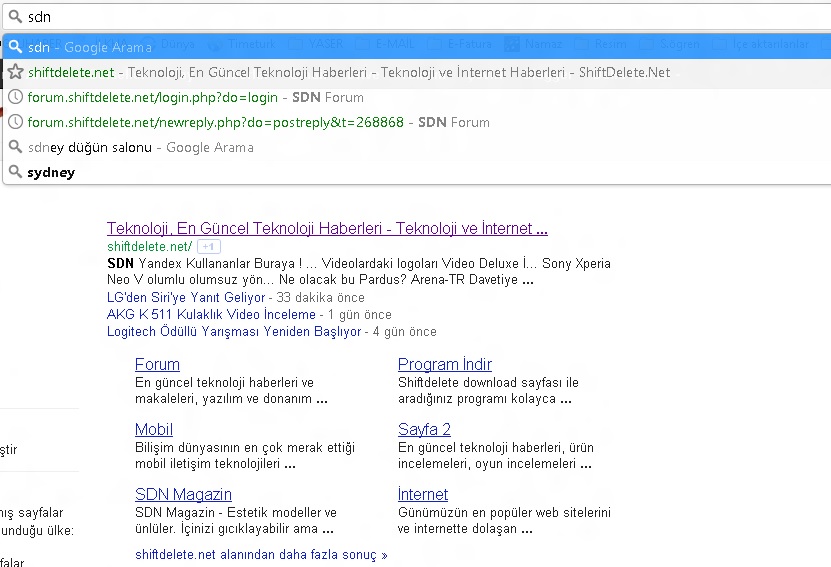Image resolution: width=831 pixels, height=567 pixels.
Task: Click the description 'Bilişim dünyasının en çok merak ettiği'
Action: click(x=245, y=448)
